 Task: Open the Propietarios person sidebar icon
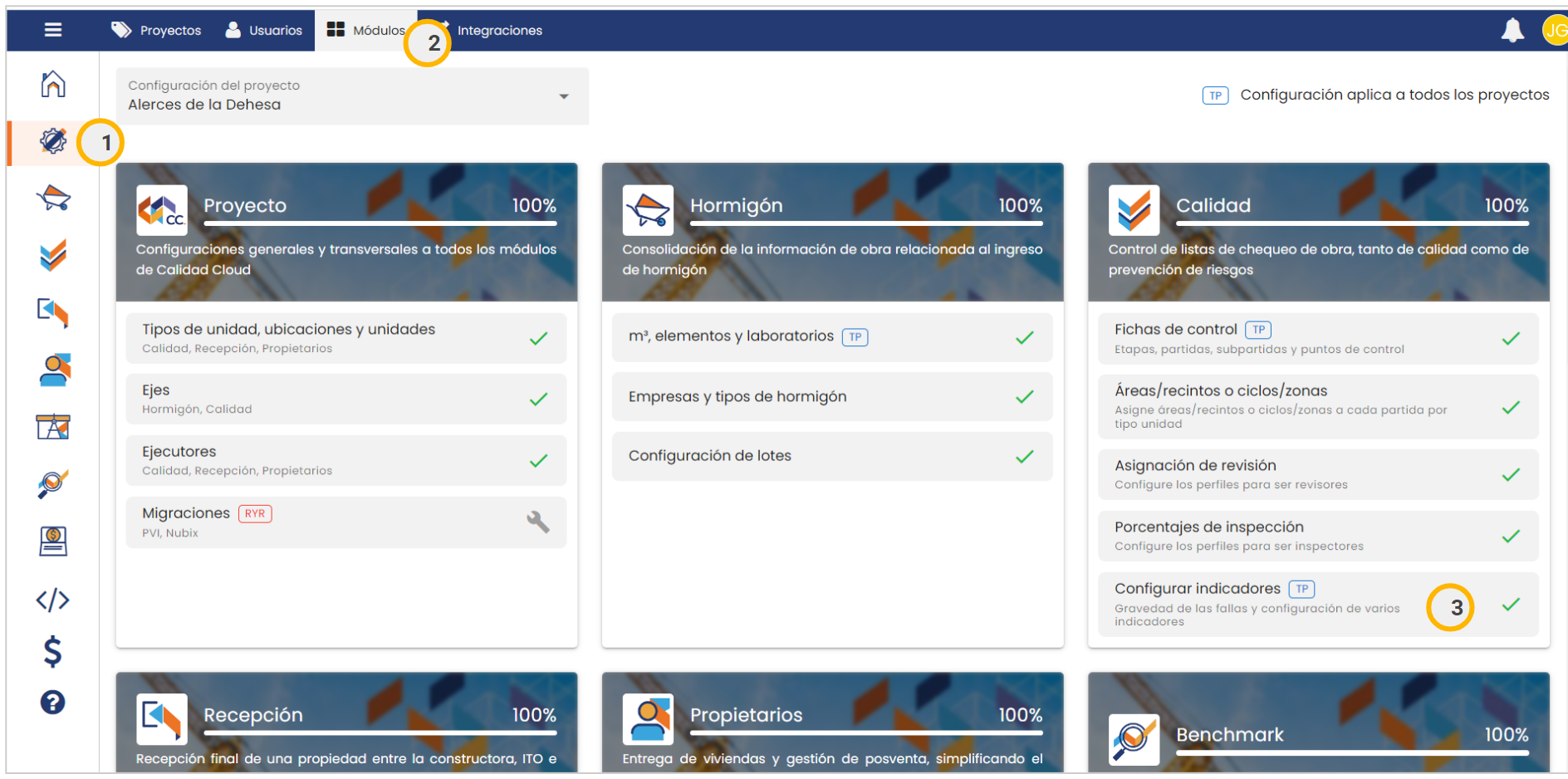pos(53,370)
